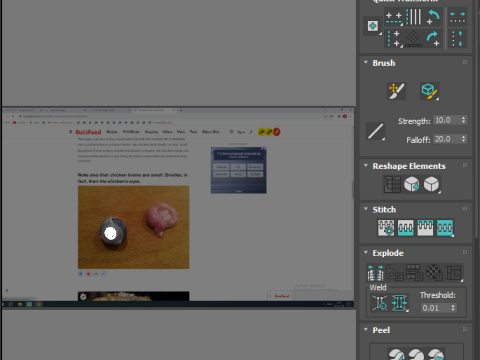Click the Stitch Custom icon

click(x=445, y=228)
